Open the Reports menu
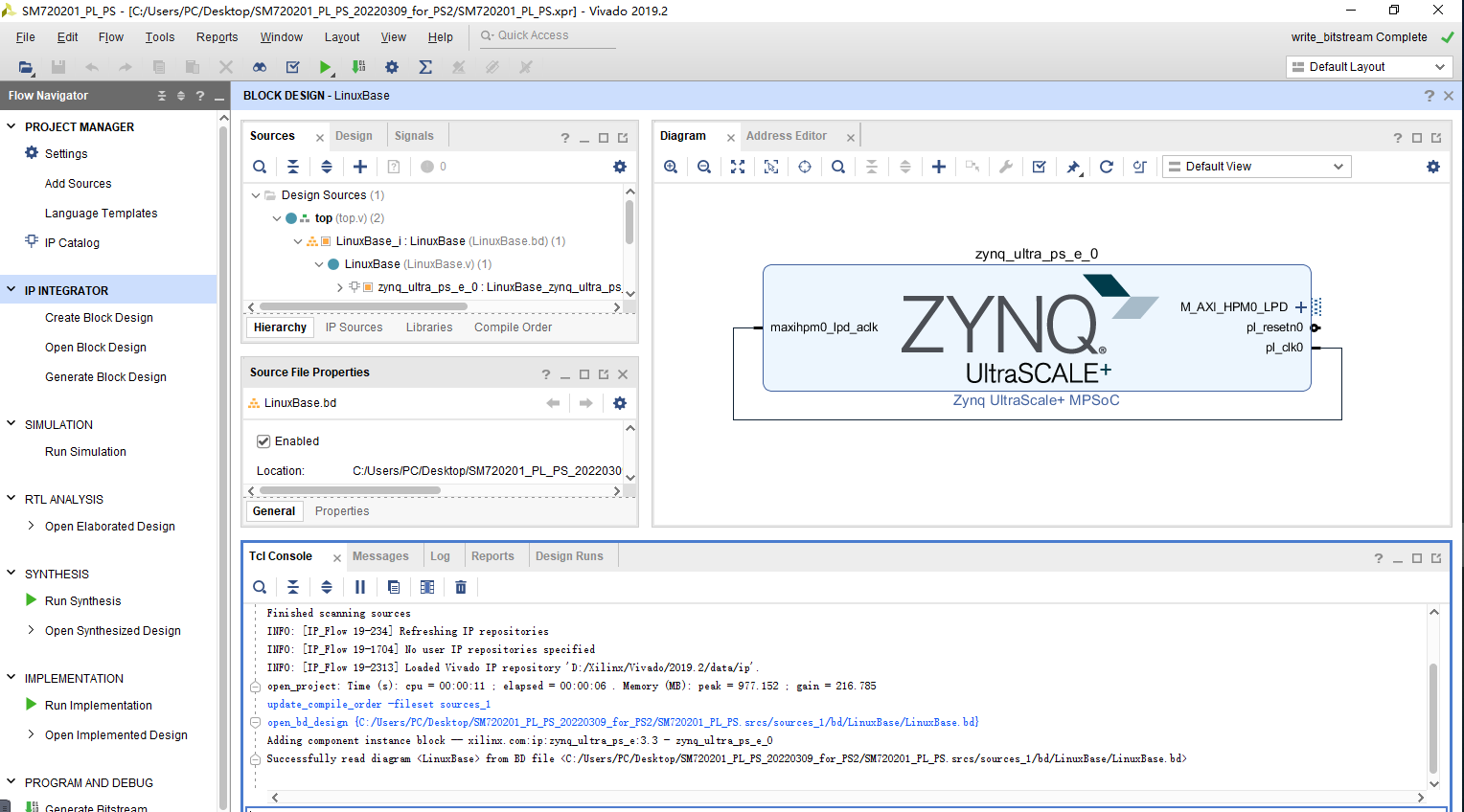This screenshot has width=1464, height=812. point(217,37)
